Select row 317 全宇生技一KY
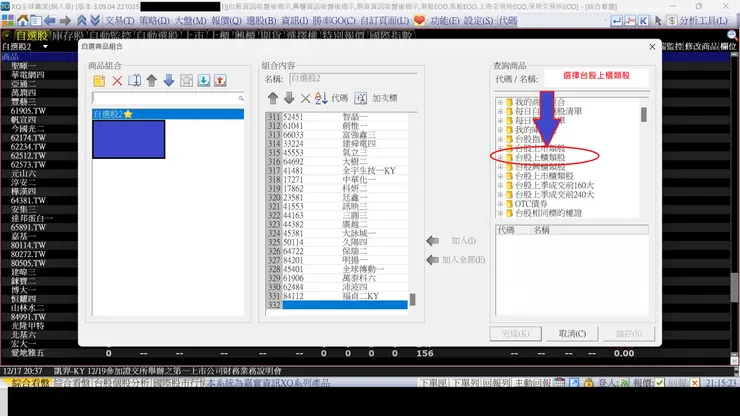740x416 pixels. coord(337,170)
